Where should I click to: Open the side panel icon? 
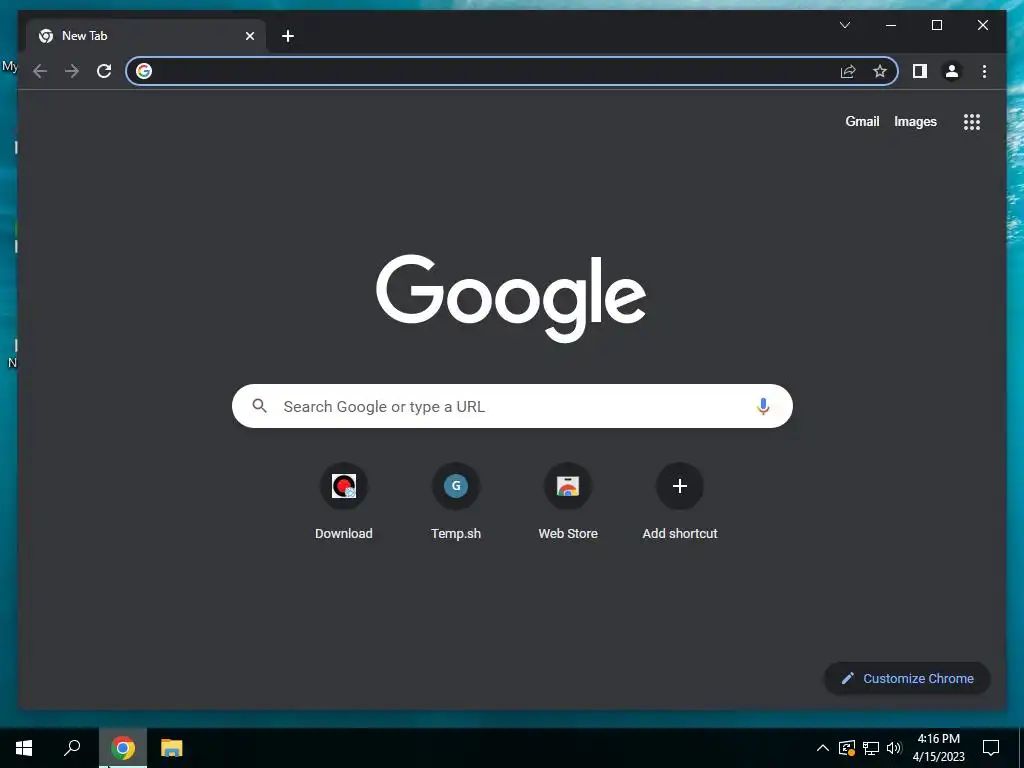(x=920, y=71)
